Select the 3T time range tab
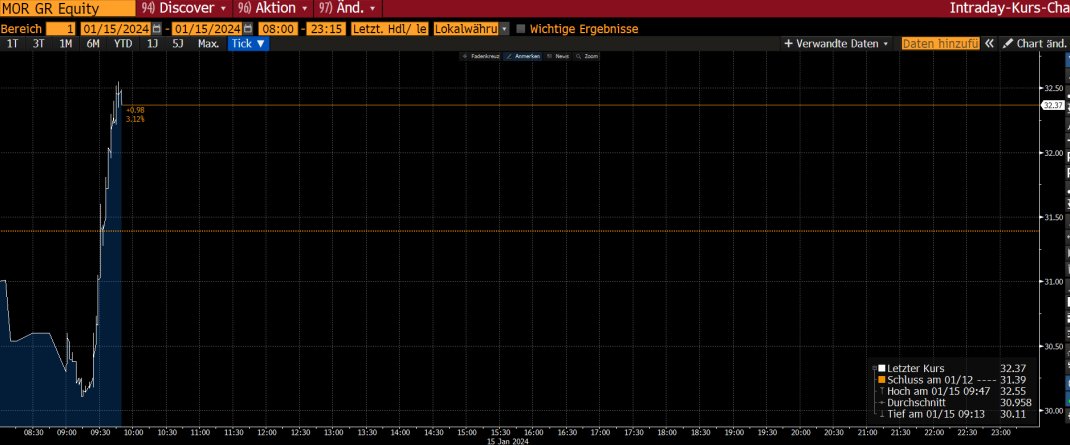This screenshot has width=1070, height=445. tap(39, 44)
